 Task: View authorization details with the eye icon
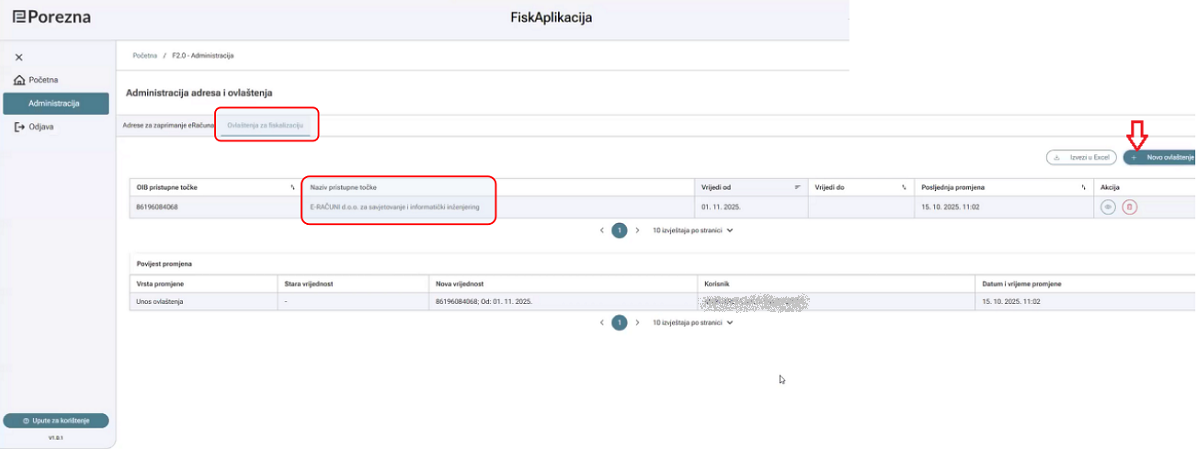coord(1108,207)
